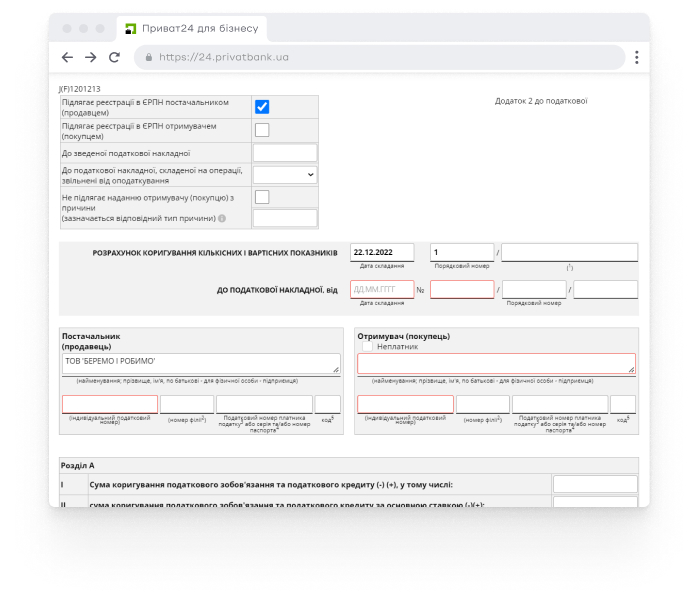Click the browser back arrow
Viewport: 698px width, 604px height.
[x=67, y=58]
